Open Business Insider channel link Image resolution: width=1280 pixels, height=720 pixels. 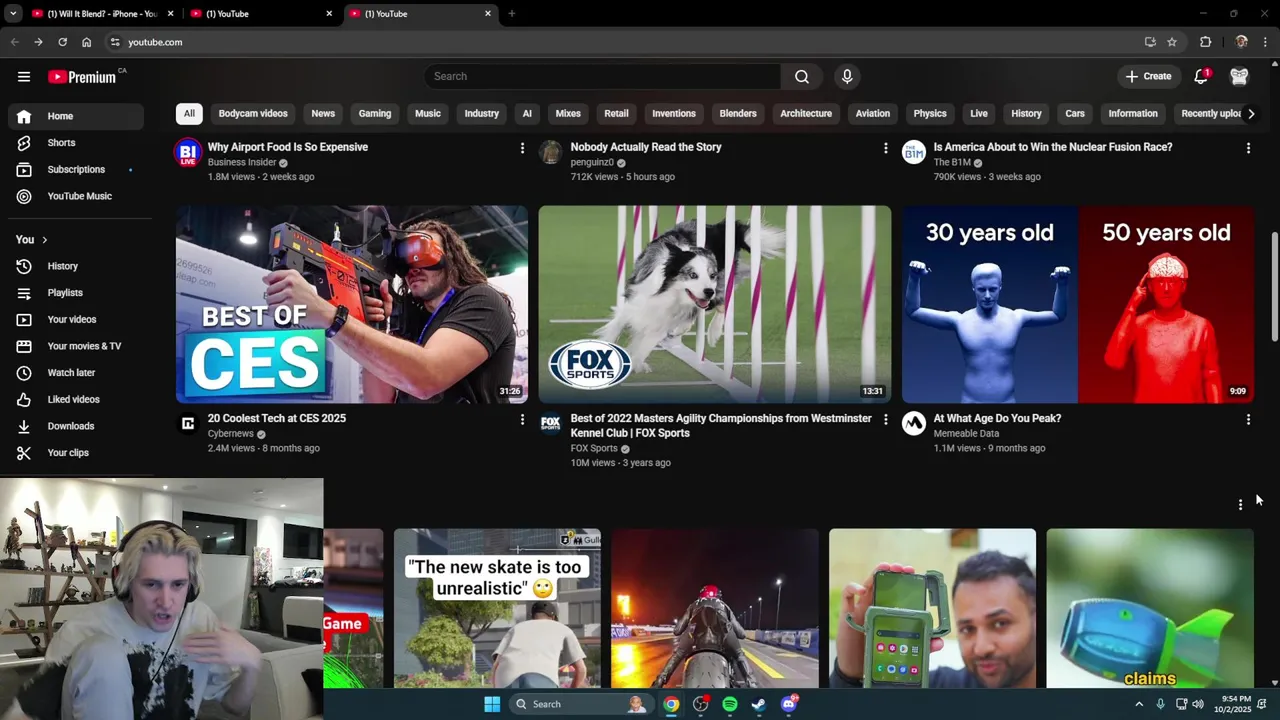click(x=242, y=162)
